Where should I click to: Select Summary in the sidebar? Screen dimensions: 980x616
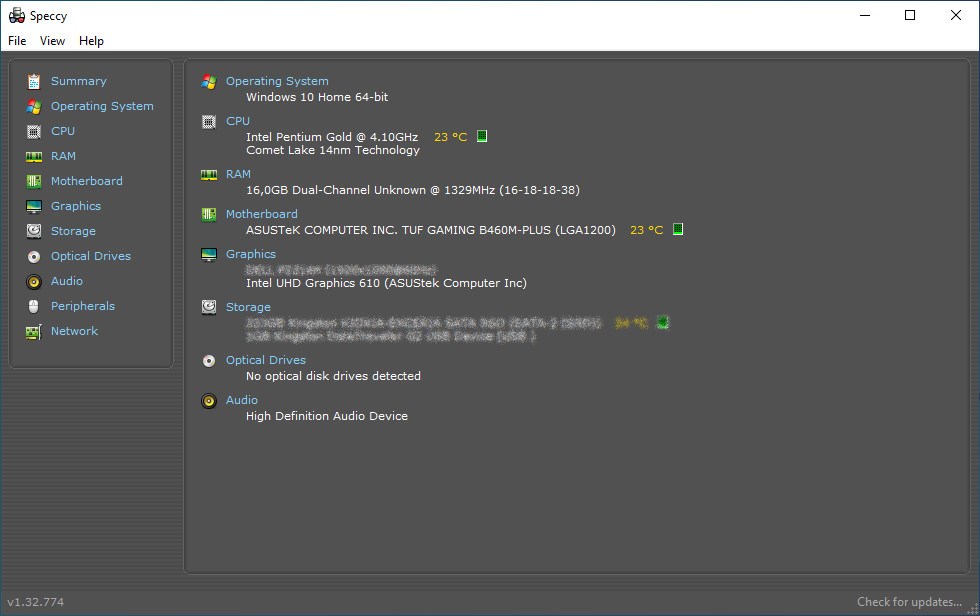click(79, 81)
